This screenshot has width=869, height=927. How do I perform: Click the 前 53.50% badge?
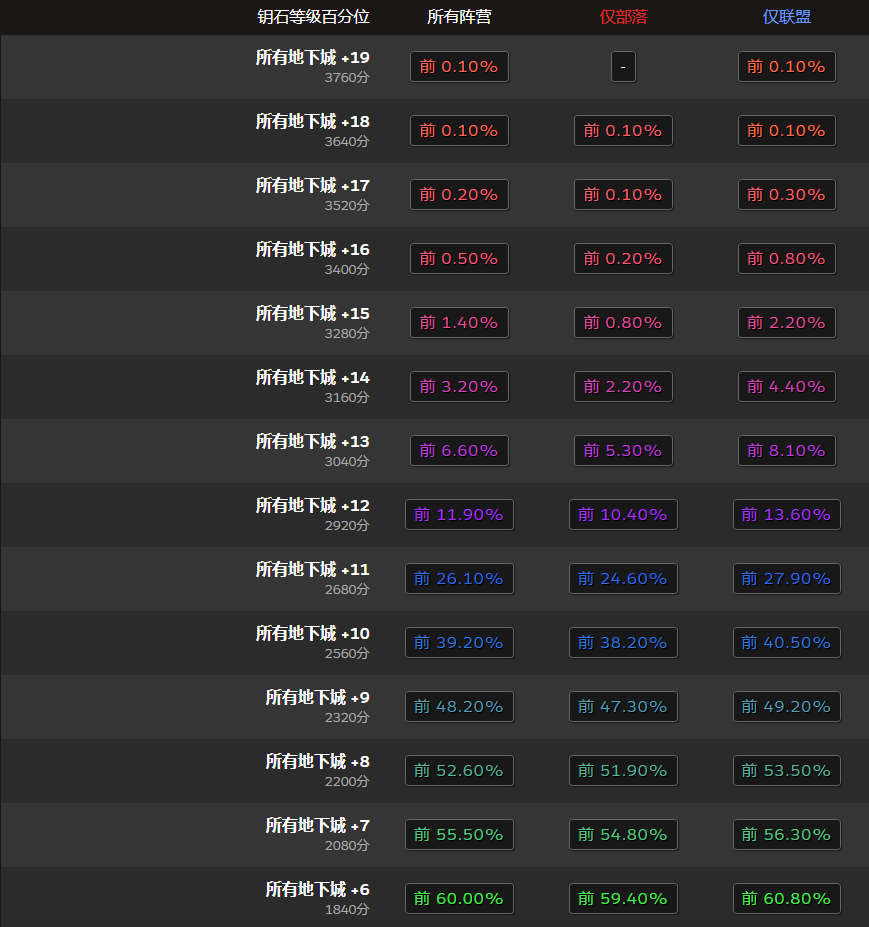pyautogui.click(x=787, y=770)
